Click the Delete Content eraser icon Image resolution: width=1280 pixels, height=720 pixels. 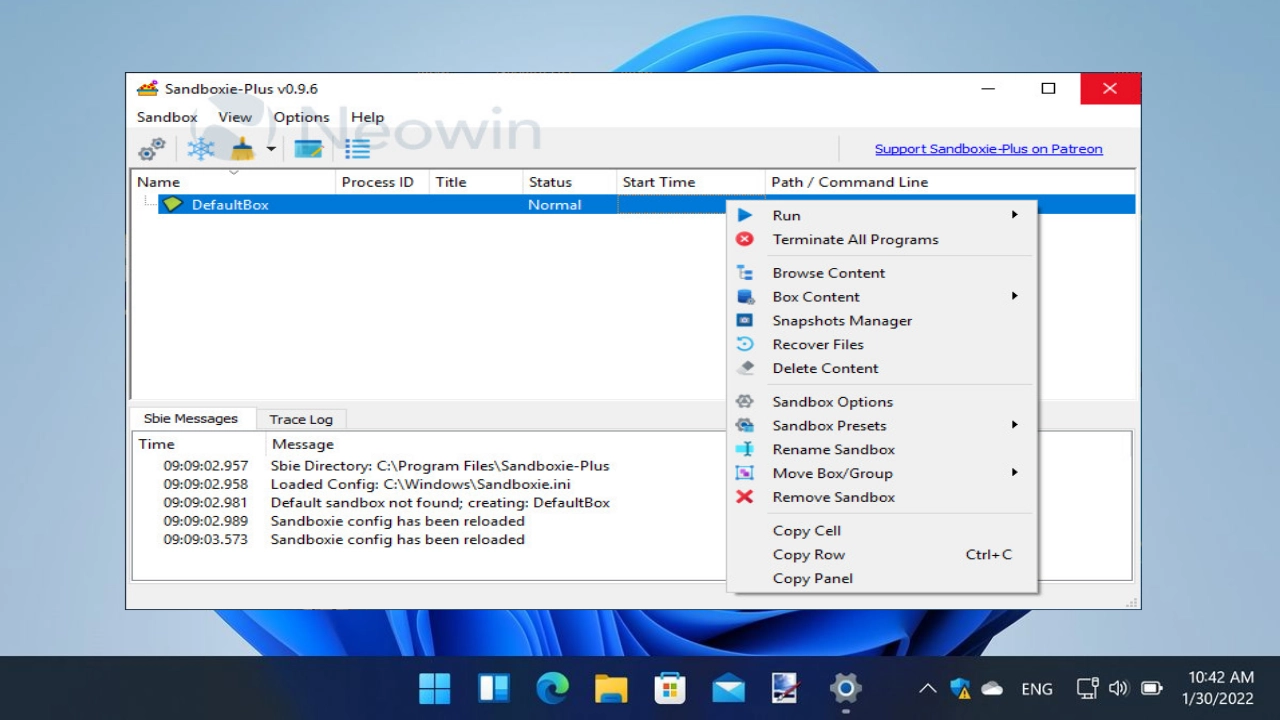coord(745,368)
